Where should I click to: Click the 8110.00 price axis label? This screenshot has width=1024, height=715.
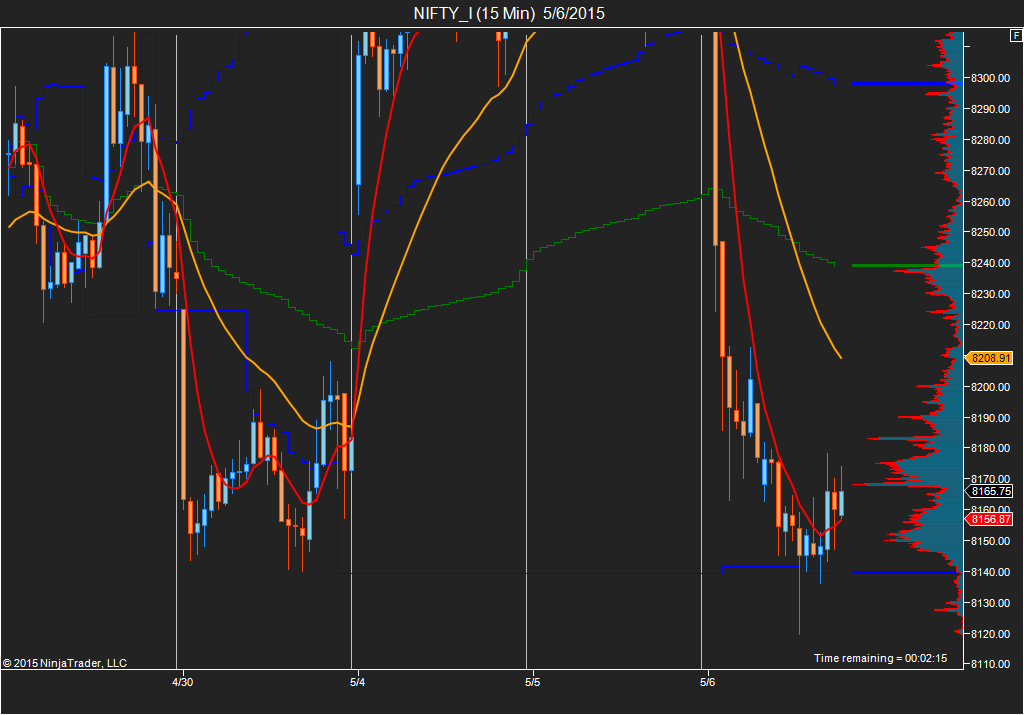[x=990, y=664]
